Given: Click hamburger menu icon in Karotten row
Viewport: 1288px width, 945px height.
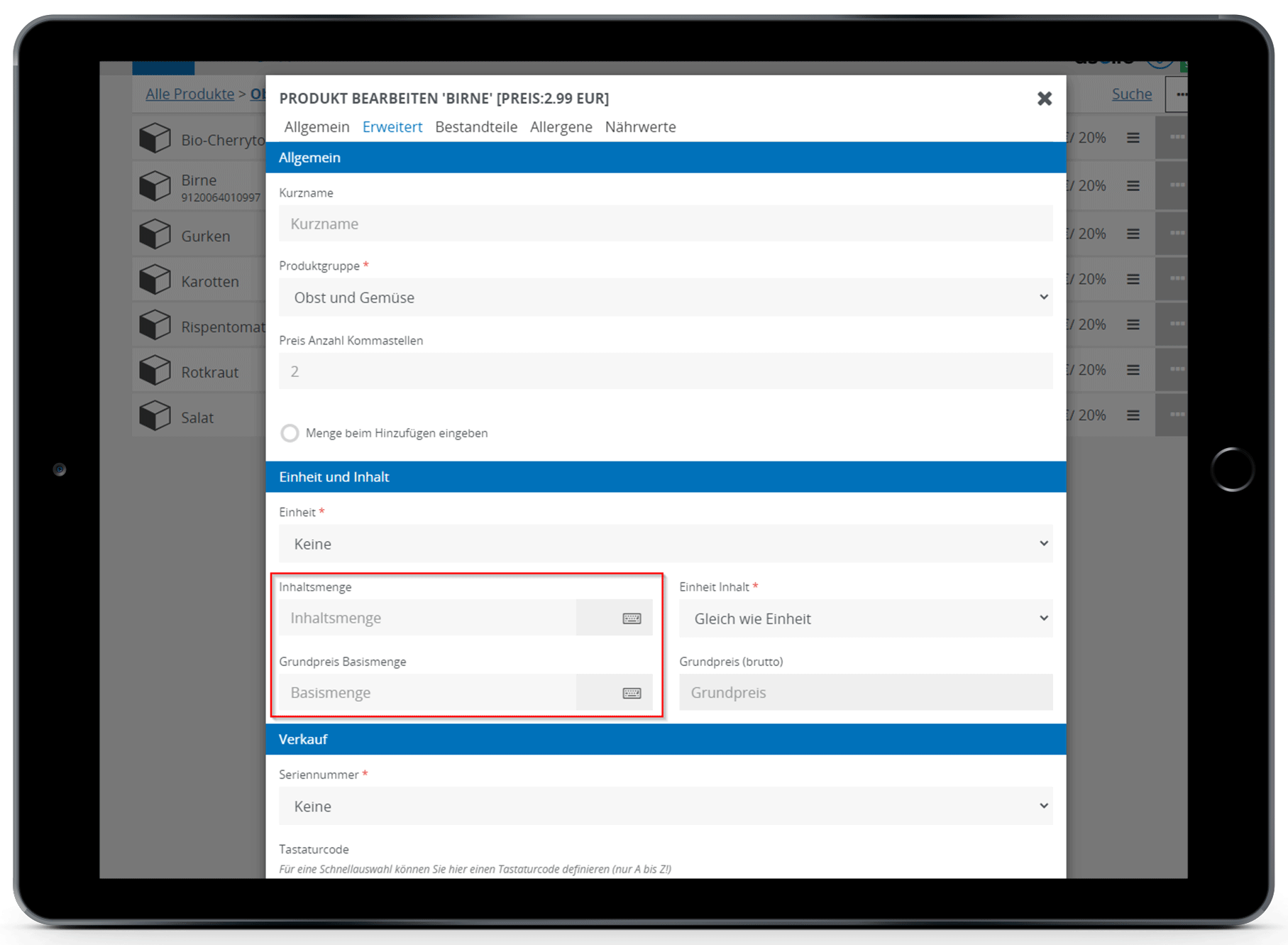Looking at the screenshot, I should tap(1133, 280).
